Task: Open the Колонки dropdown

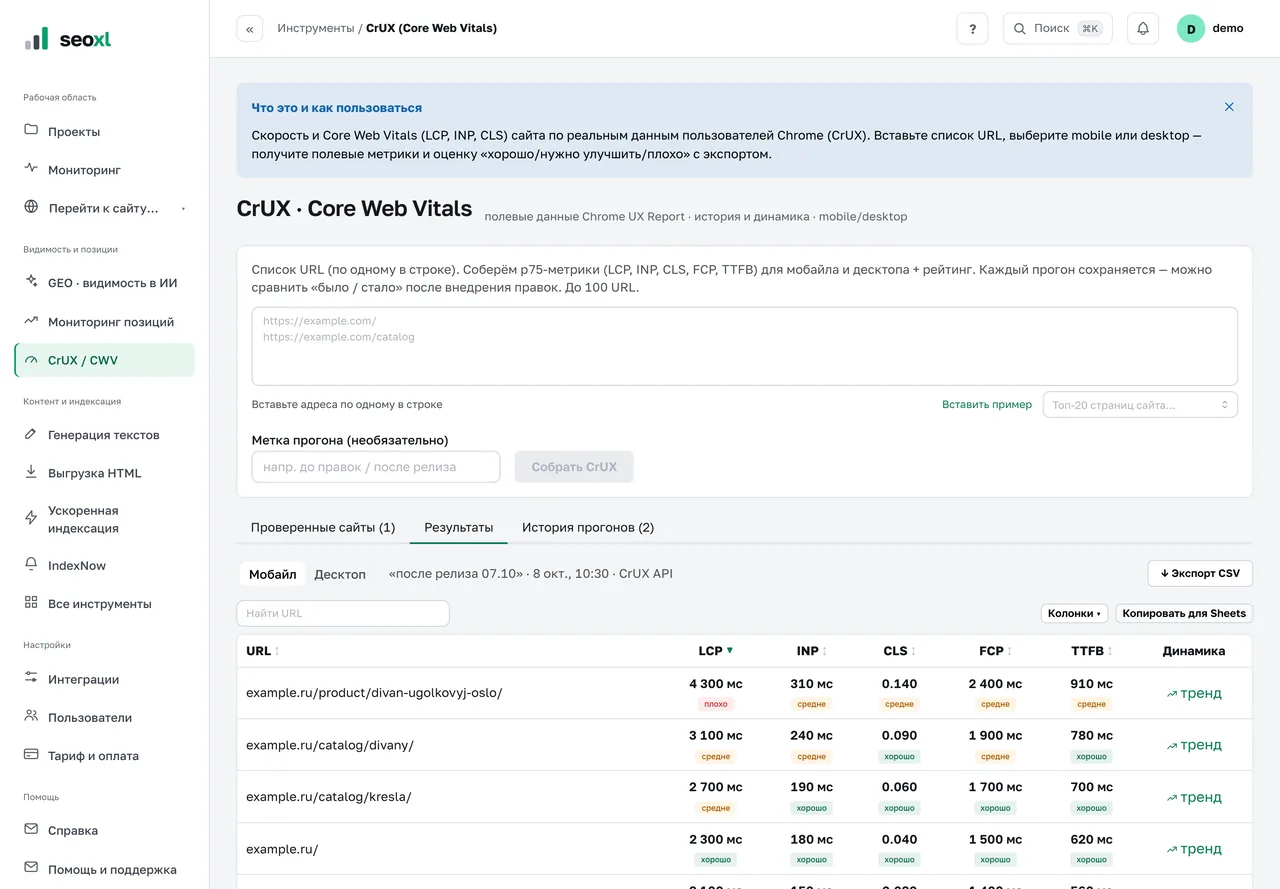Action: (1075, 613)
